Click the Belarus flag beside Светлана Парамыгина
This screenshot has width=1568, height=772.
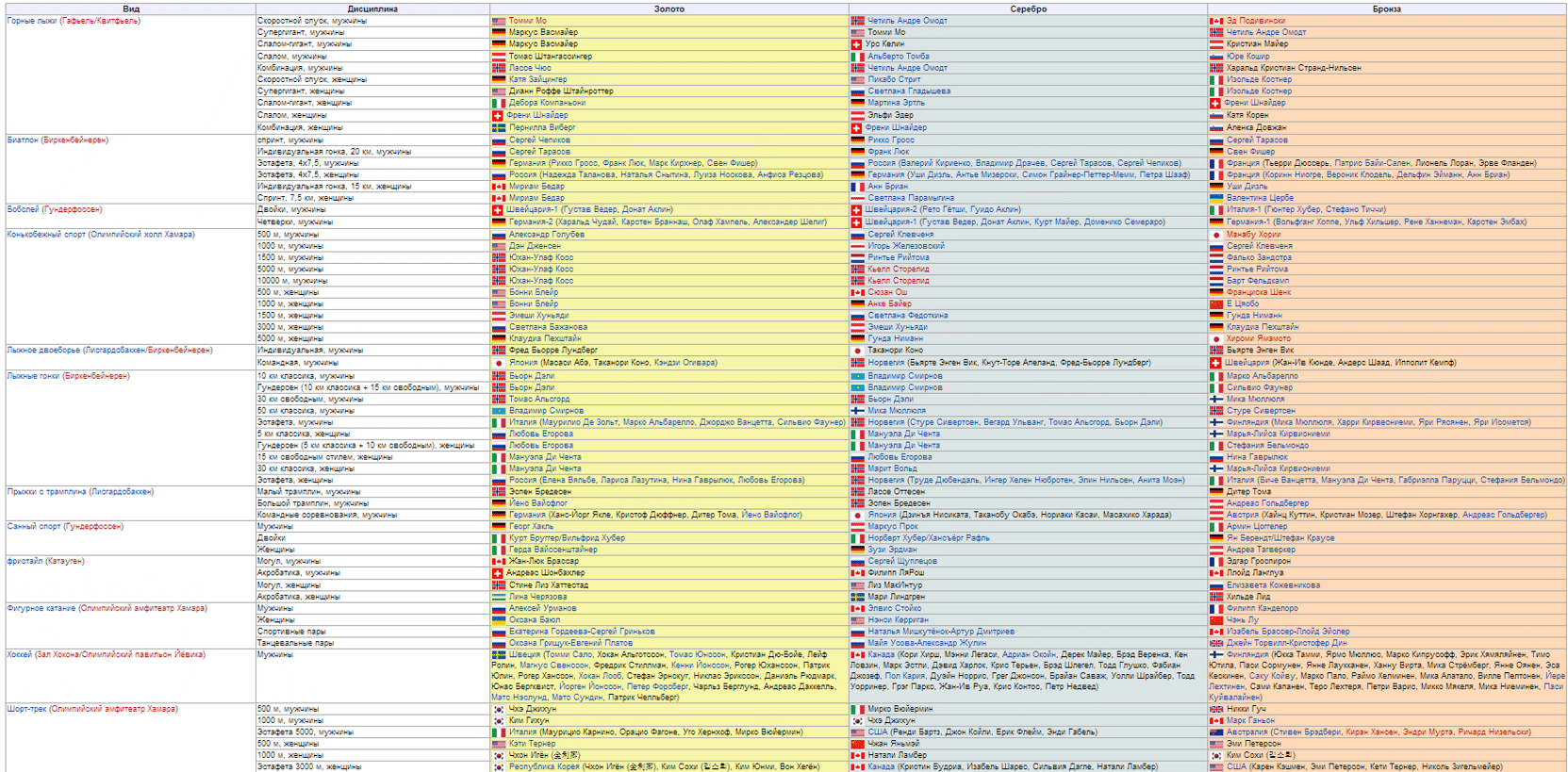(x=858, y=198)
